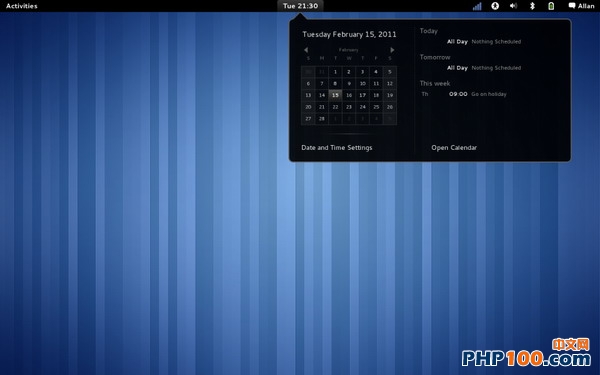
Task: Click the February month label
Action: (x=349, y=50)
